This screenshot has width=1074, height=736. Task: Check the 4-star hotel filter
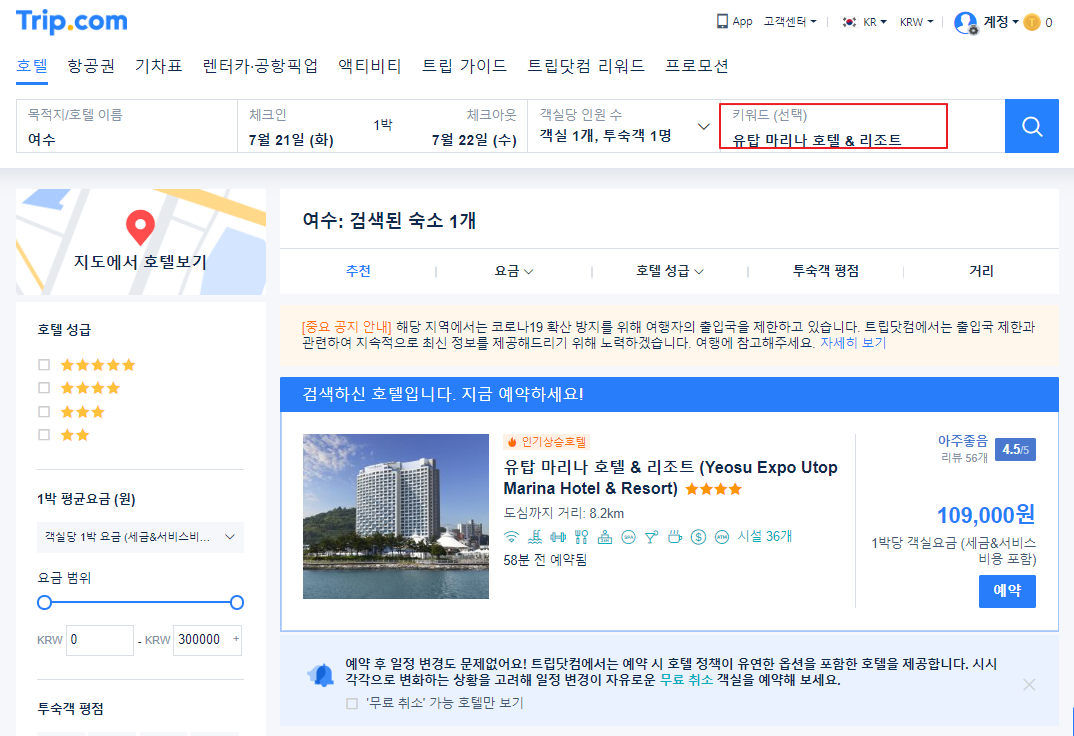tap(45, 388)
